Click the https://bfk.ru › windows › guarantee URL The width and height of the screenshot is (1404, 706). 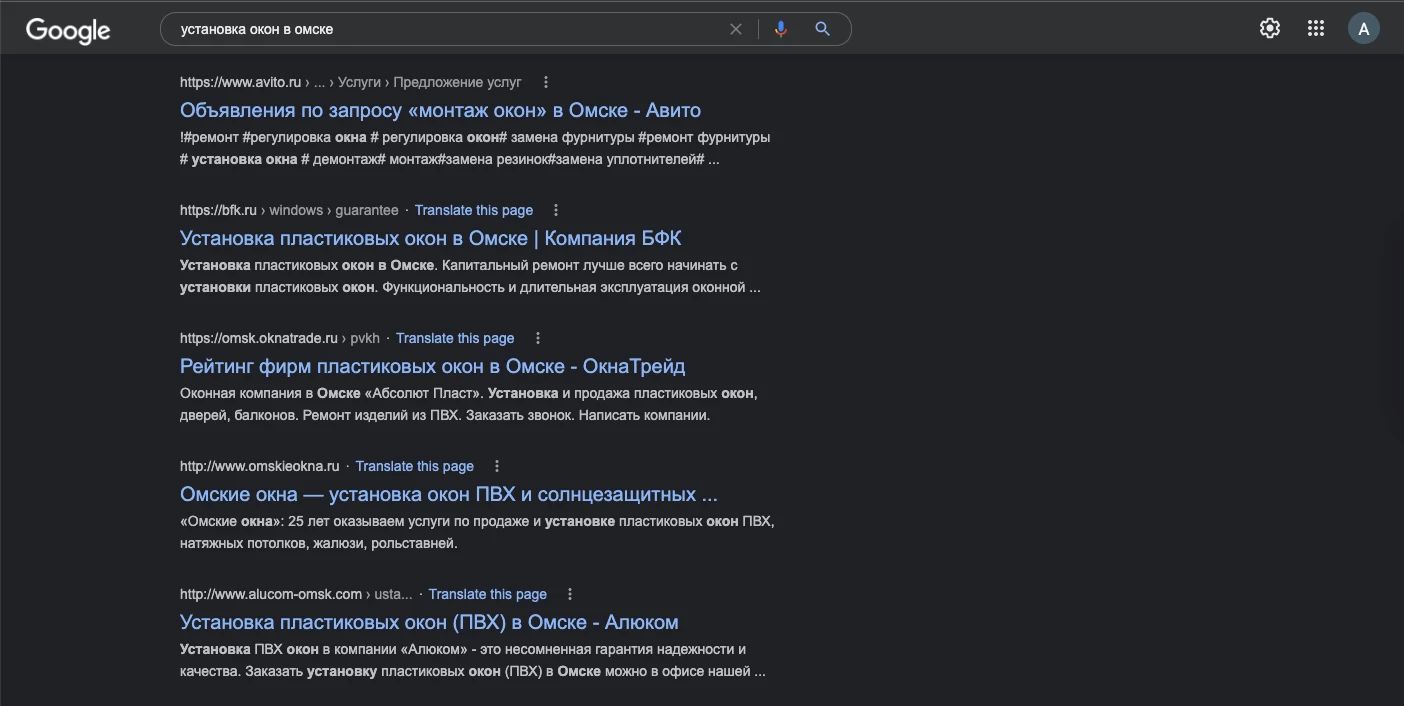click(289, 210)
